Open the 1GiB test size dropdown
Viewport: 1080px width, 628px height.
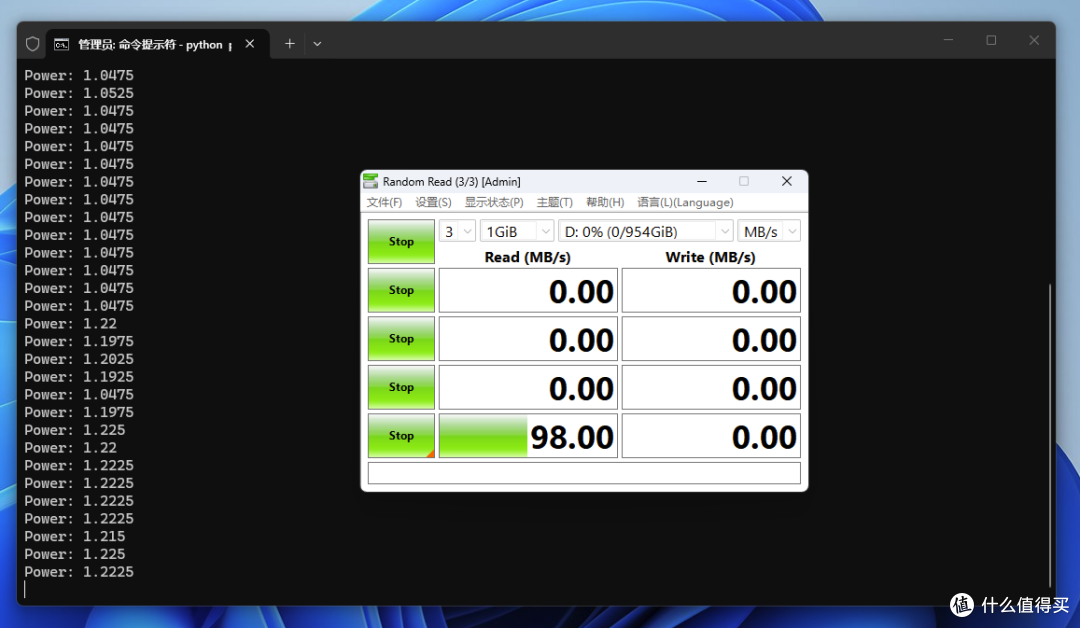pos(517,231)
